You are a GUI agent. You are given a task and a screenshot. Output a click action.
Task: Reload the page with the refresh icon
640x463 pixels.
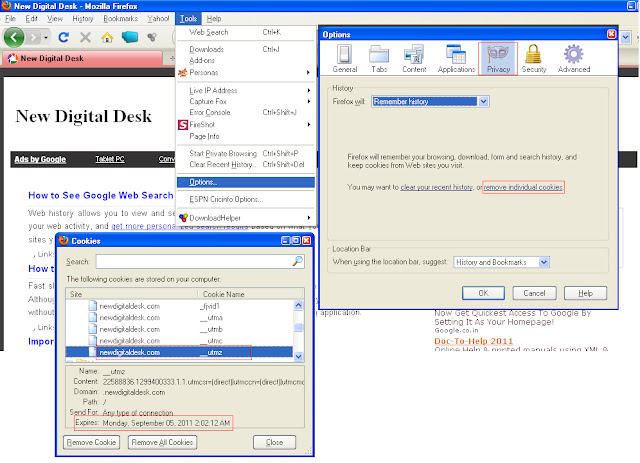(x=64, y=38)
